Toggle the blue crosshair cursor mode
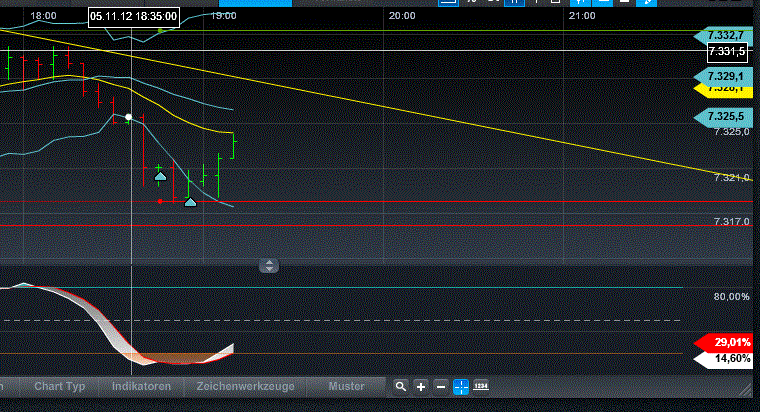The height and width of the screenshot is (412, 760). point(460,387)
